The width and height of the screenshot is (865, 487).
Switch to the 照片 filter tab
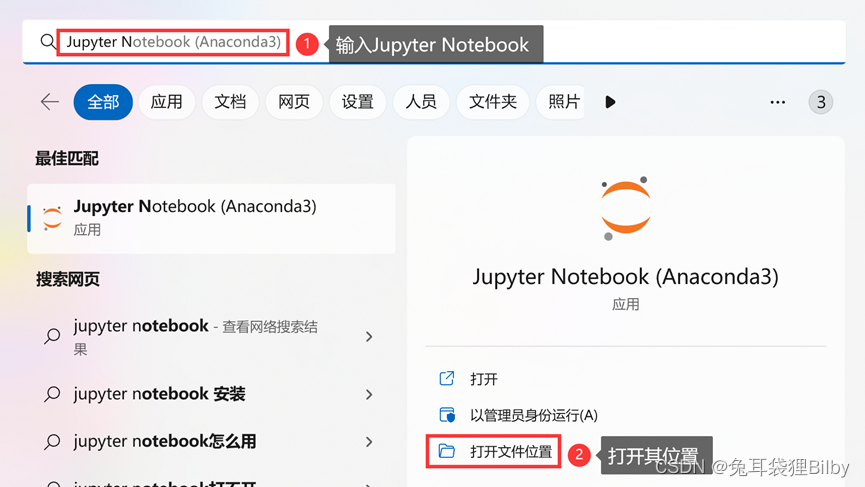click(560, 102)
